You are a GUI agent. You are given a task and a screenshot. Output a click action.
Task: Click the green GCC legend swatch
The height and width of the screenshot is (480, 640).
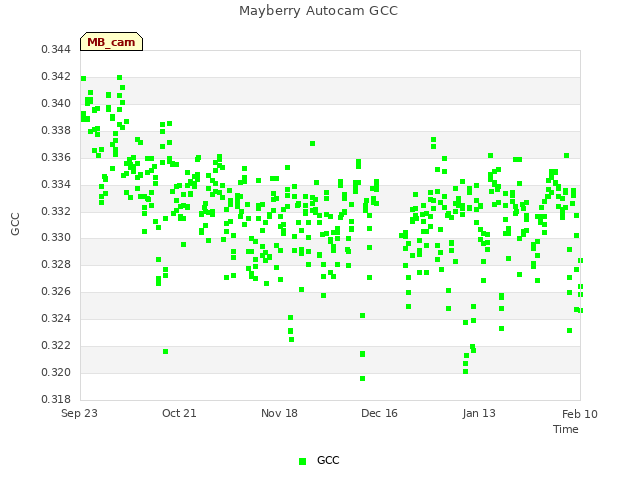click(302, 461)
